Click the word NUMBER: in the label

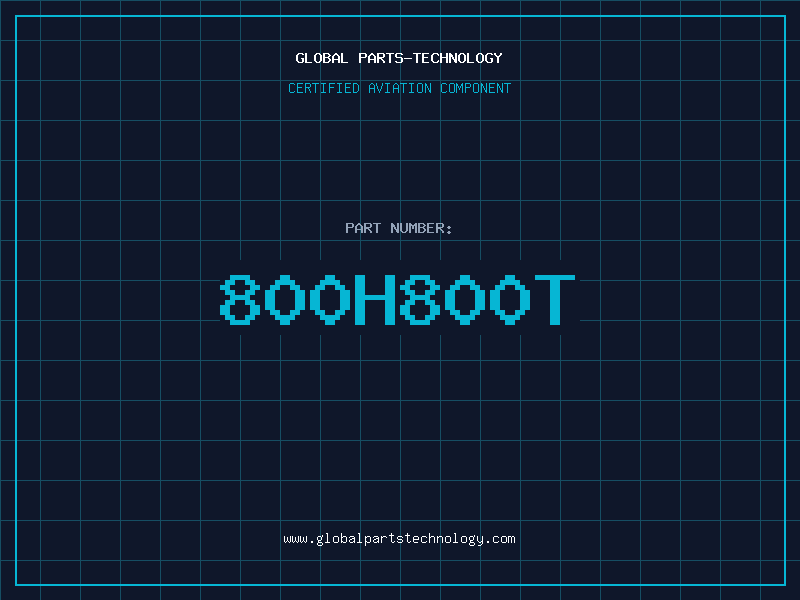click(x=422, y=228)
